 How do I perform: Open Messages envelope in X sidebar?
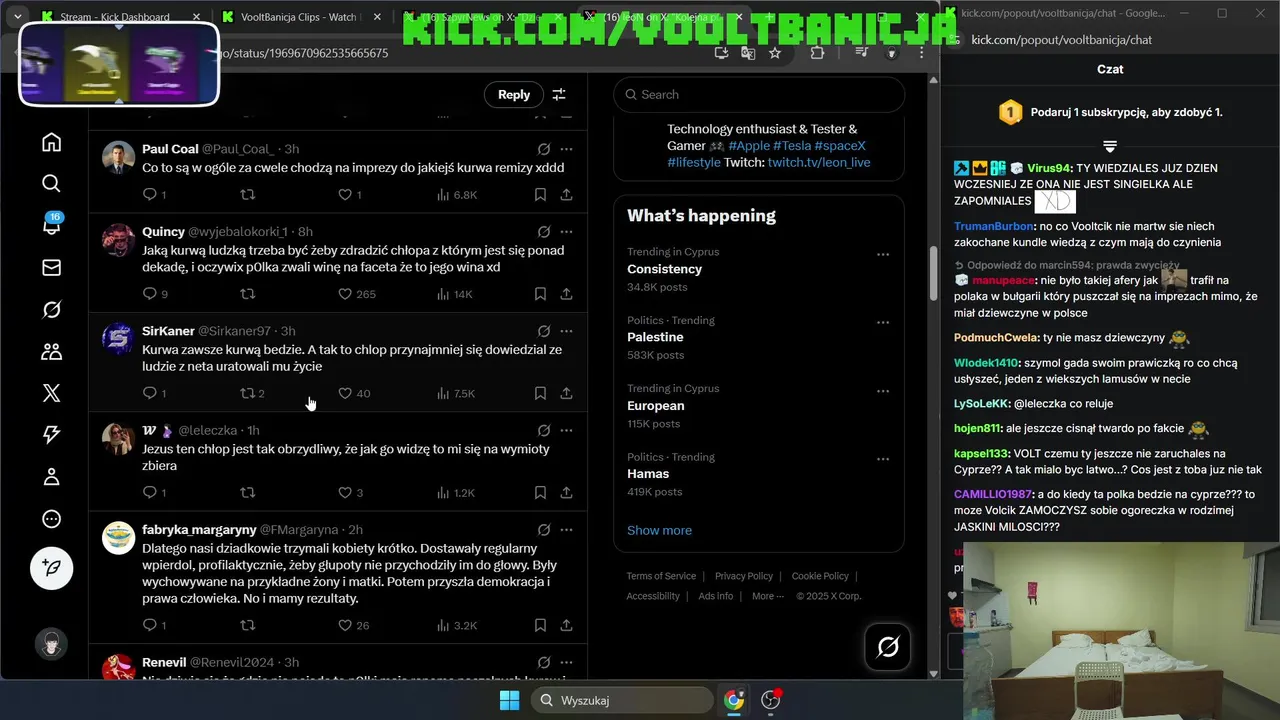(51, 268)
